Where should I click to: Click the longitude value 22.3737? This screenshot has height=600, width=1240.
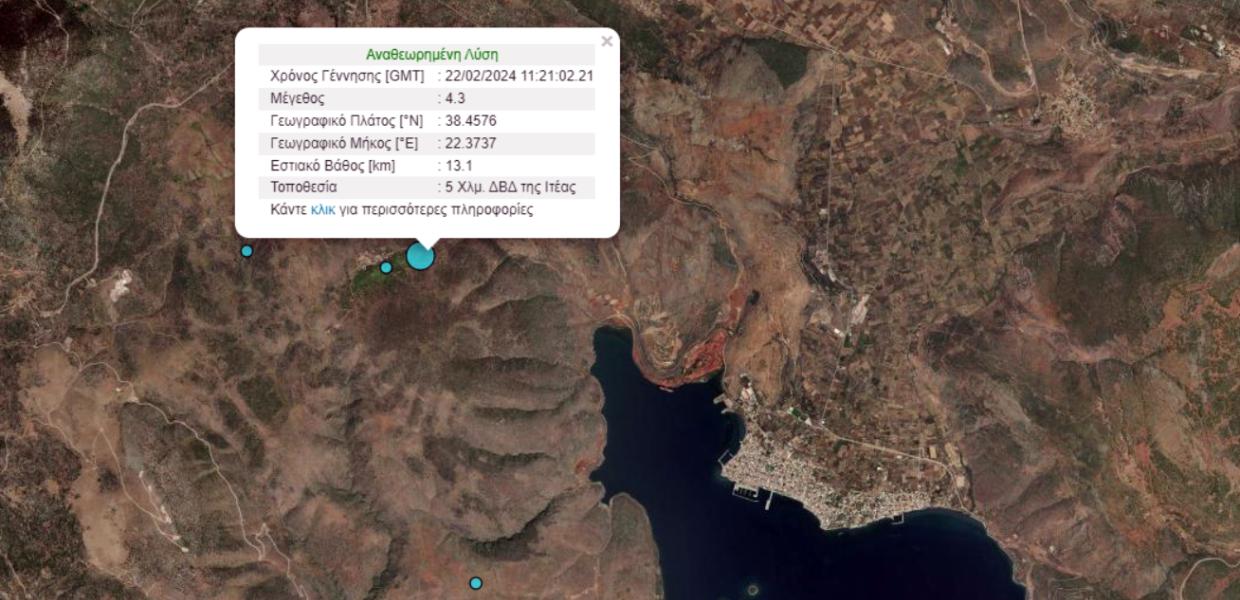pos(471,143)
